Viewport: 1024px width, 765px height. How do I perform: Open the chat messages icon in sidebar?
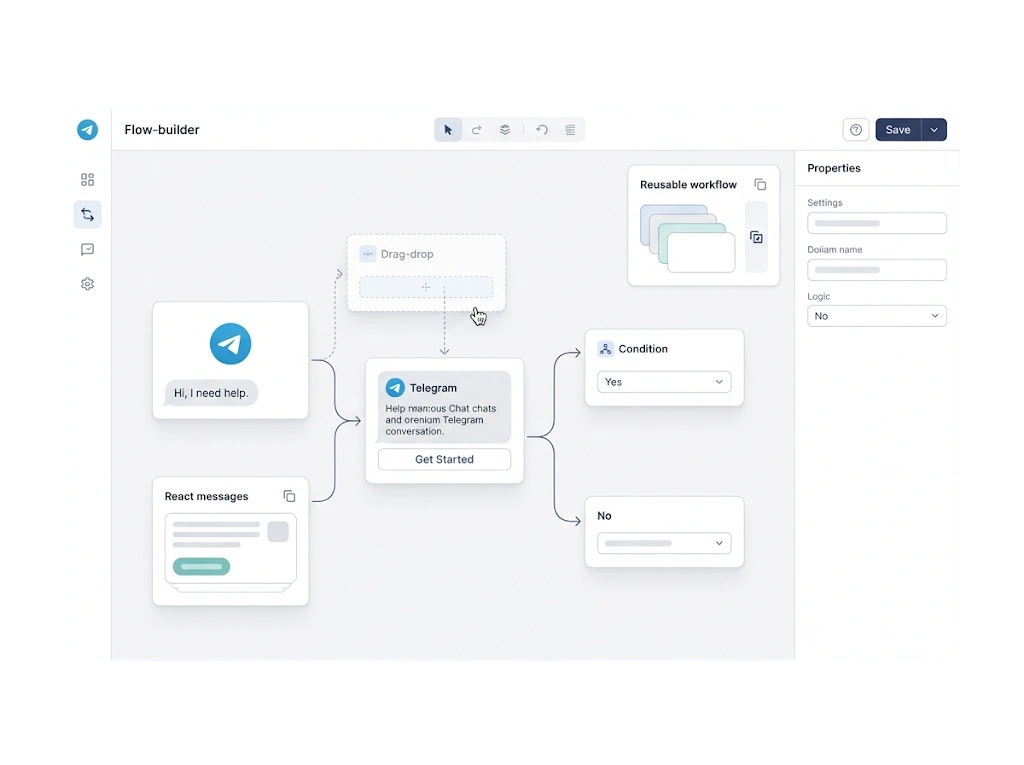click(88, 249)
